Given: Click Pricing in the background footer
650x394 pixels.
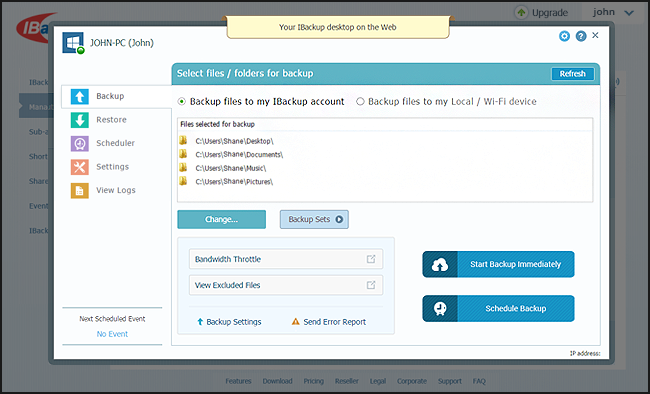Looking at the screenshot, I should point(313,381).
